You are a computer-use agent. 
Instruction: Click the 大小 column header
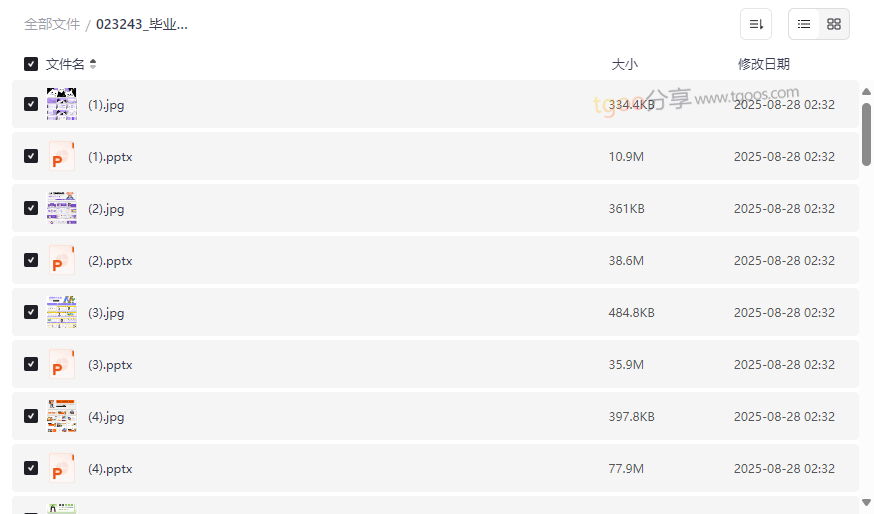624,64
